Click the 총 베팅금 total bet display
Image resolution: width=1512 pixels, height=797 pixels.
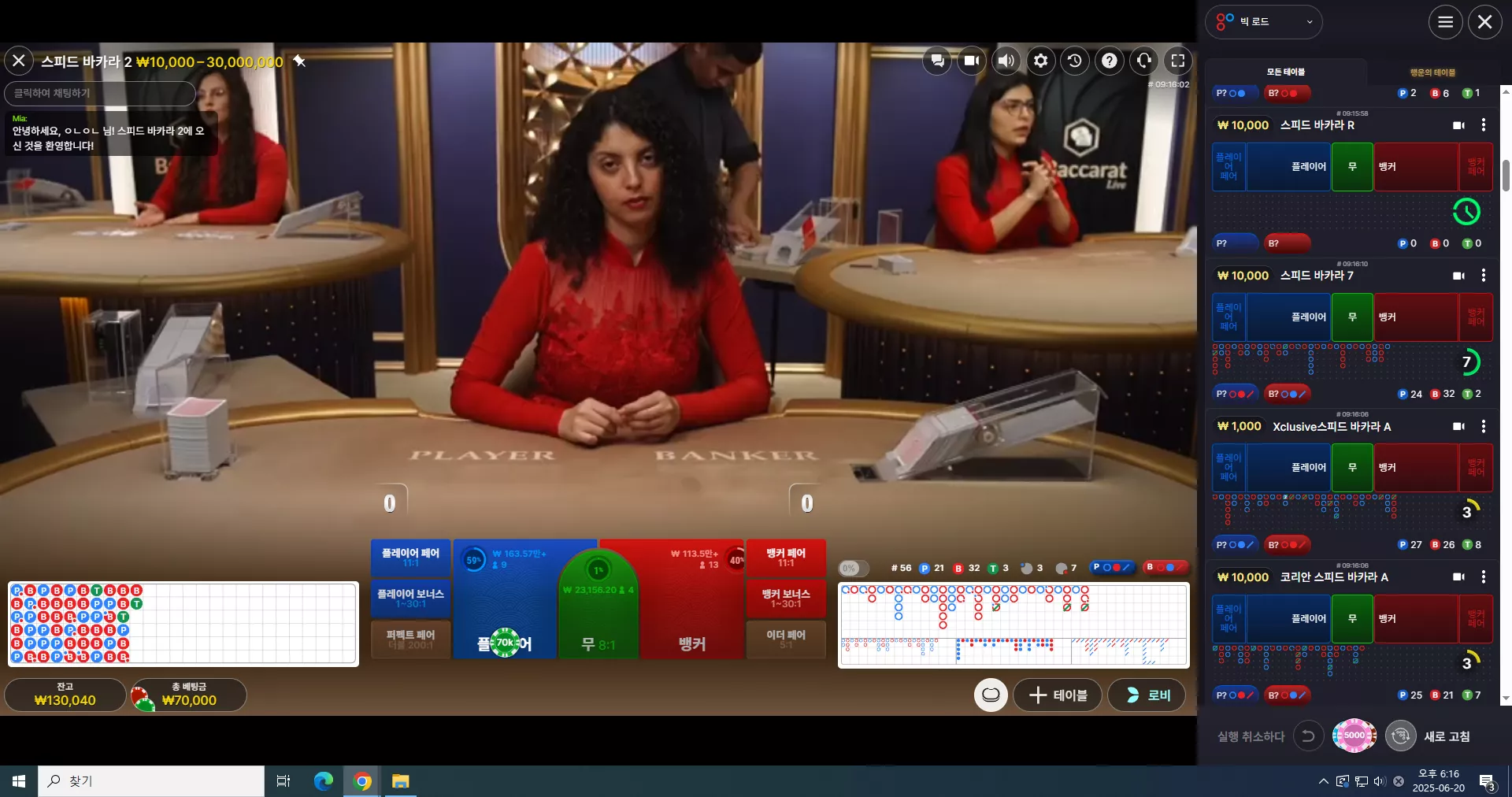click(189, 695)
